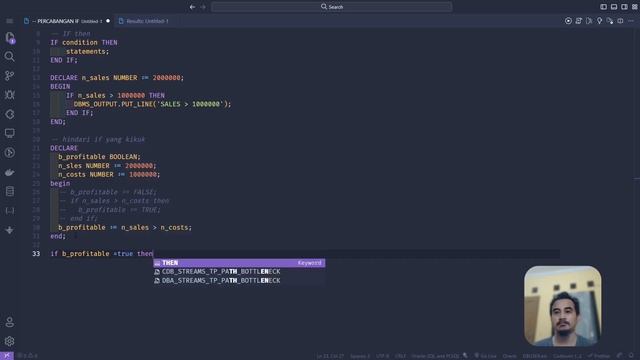
Task: Open the brackets icon view in activity bar
Action: [10, 211]
